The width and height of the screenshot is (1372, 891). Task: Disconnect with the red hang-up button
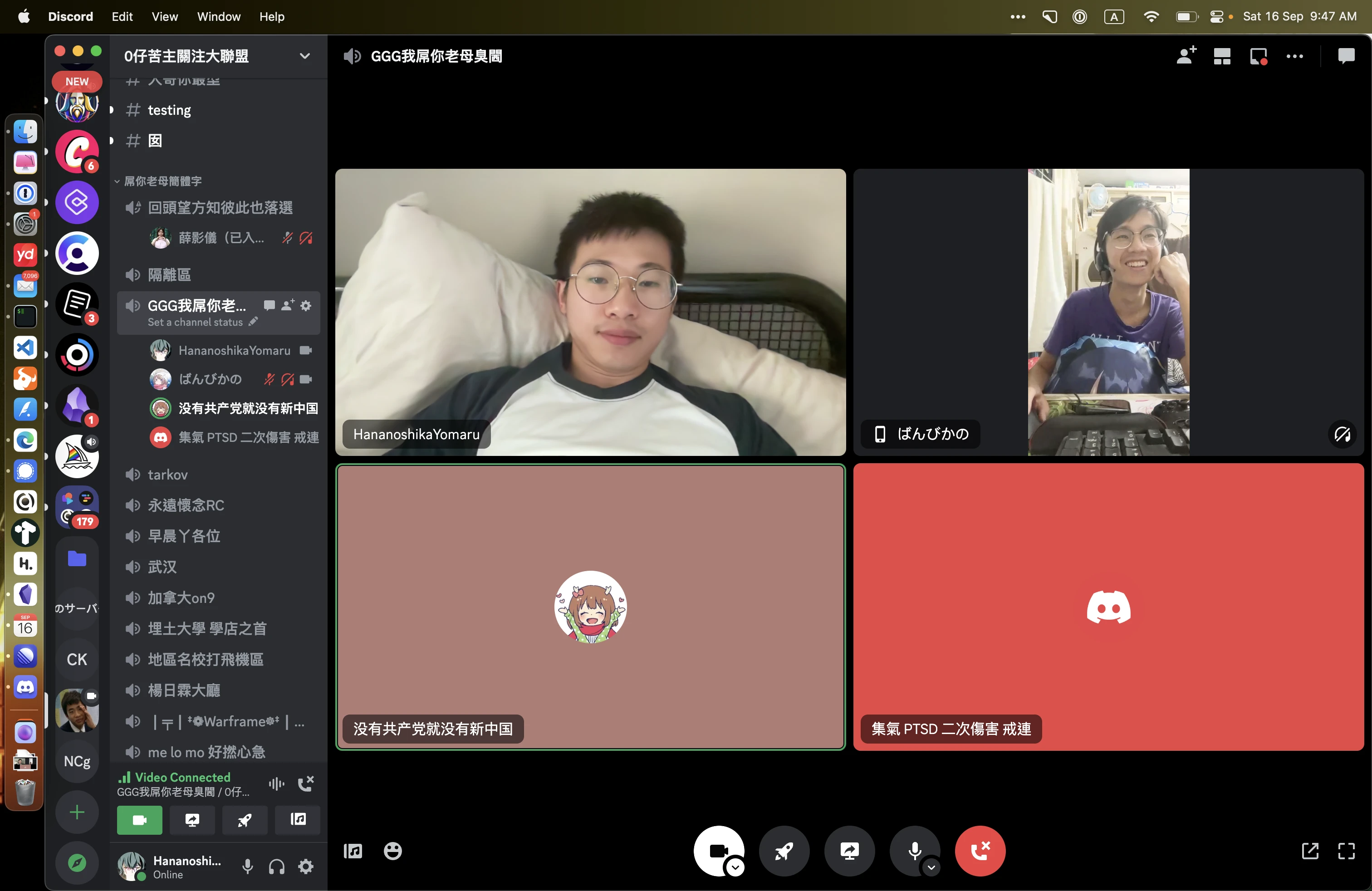click(x=980, y=851)
